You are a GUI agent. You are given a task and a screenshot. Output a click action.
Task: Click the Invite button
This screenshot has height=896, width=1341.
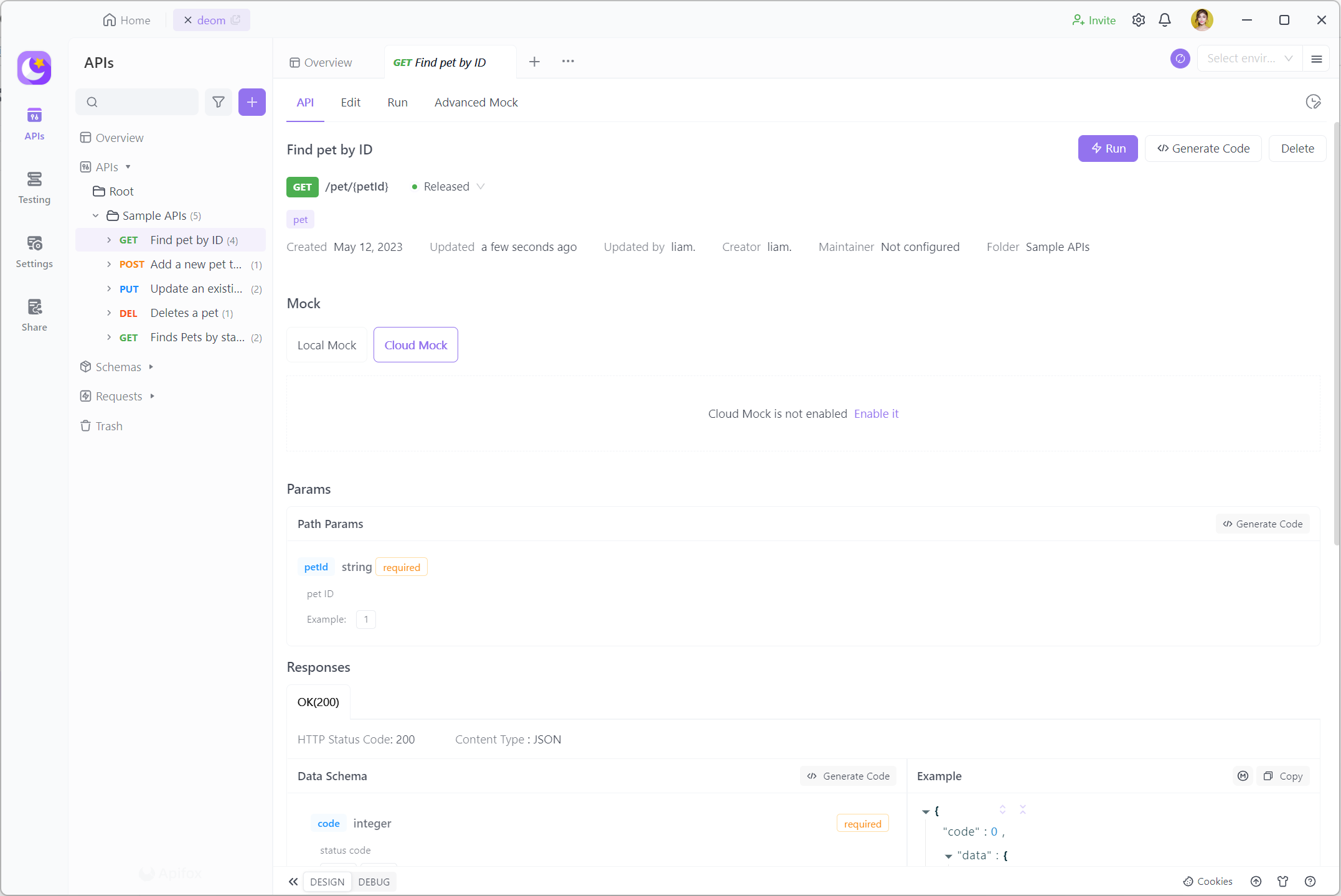(x=1094, y=20)
